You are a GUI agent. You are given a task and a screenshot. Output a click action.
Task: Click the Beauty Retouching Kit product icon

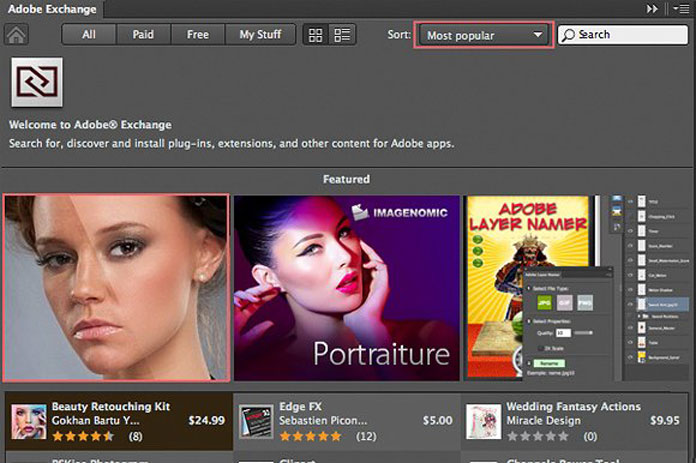tap(28, 421)
